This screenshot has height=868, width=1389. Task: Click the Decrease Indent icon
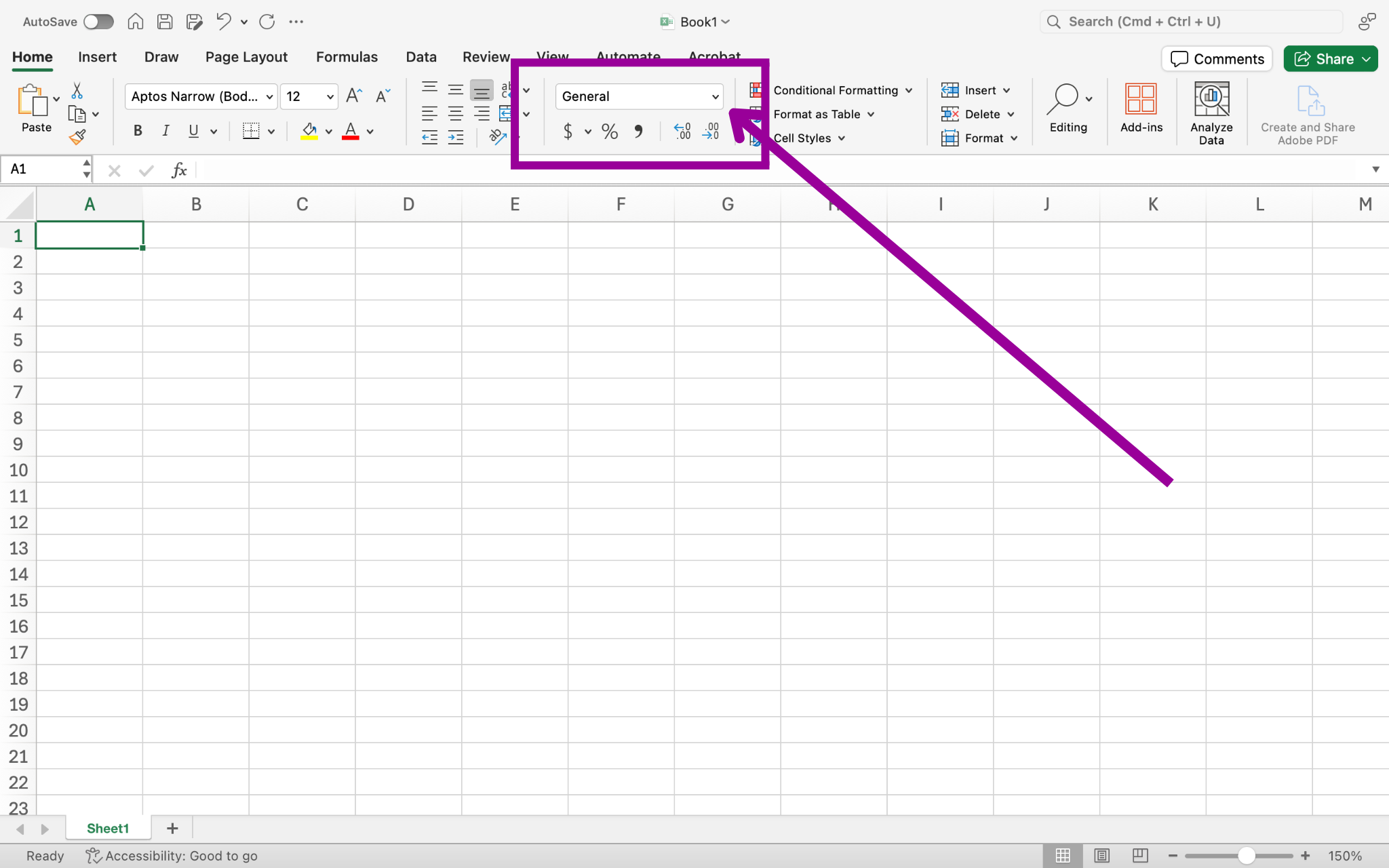pos(429,138)
